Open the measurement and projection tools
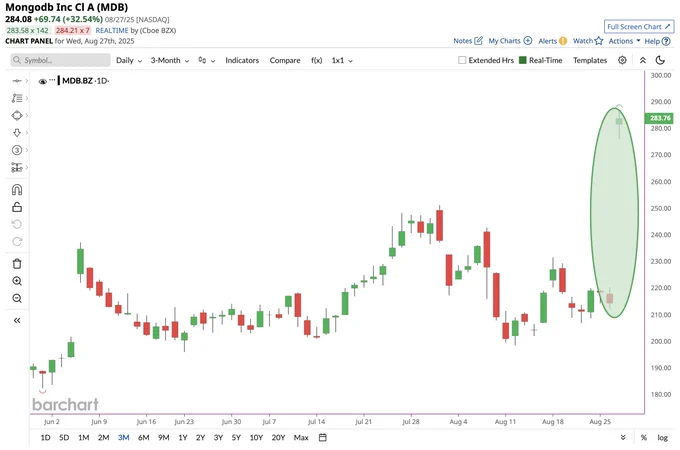This screenshot has width=680, height=450. point(17,167)
